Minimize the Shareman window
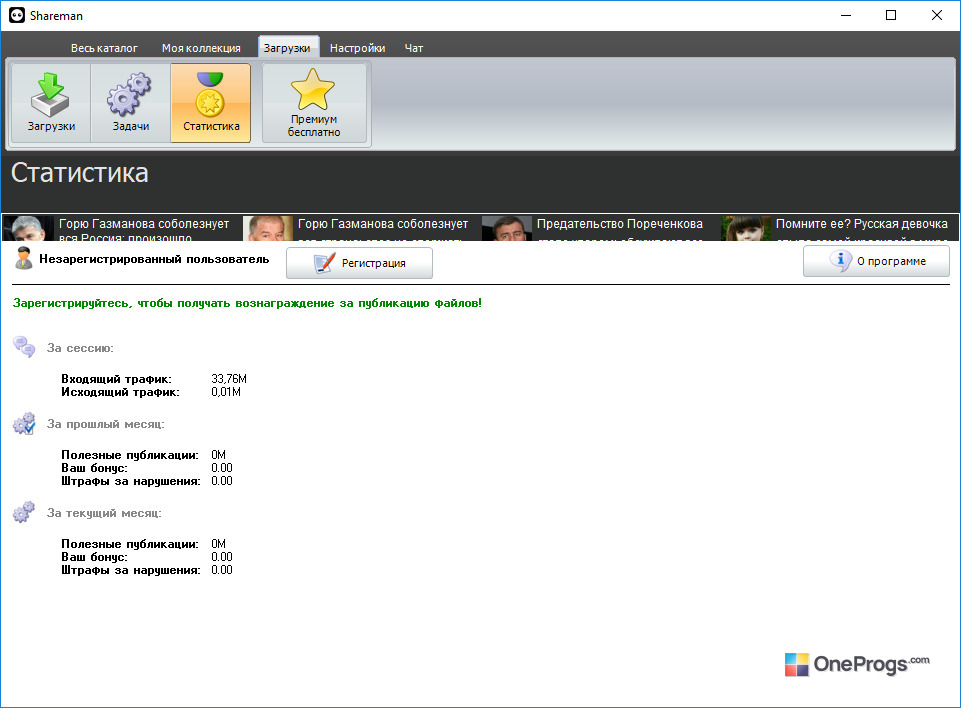 [x=846, y=15]
